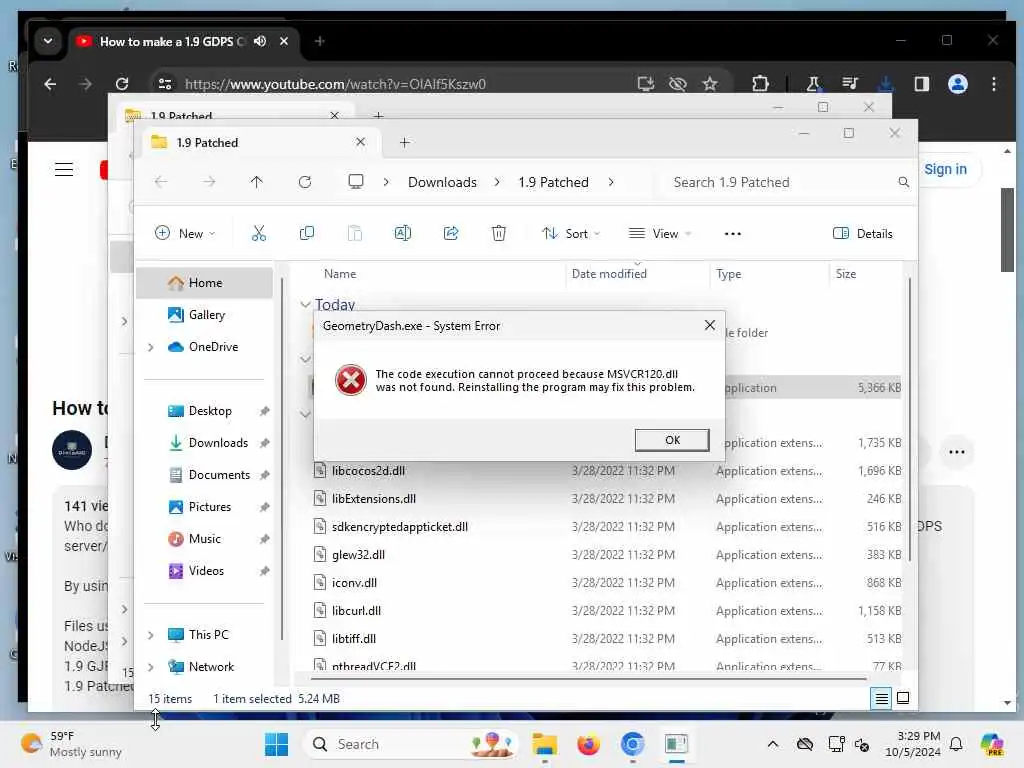The width and height of the screenshot is (1024, 768).
Task: Expand the This PC tree node
Action: pos(151,635)
